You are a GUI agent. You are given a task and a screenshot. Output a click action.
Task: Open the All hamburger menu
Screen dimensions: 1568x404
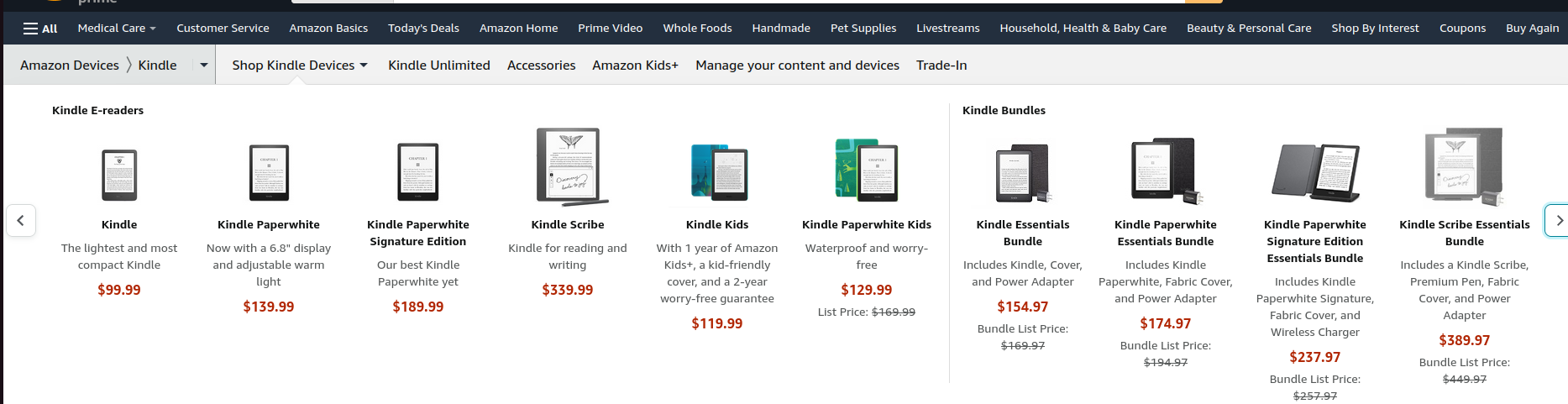pyautogui.click(x=39, y=29)
